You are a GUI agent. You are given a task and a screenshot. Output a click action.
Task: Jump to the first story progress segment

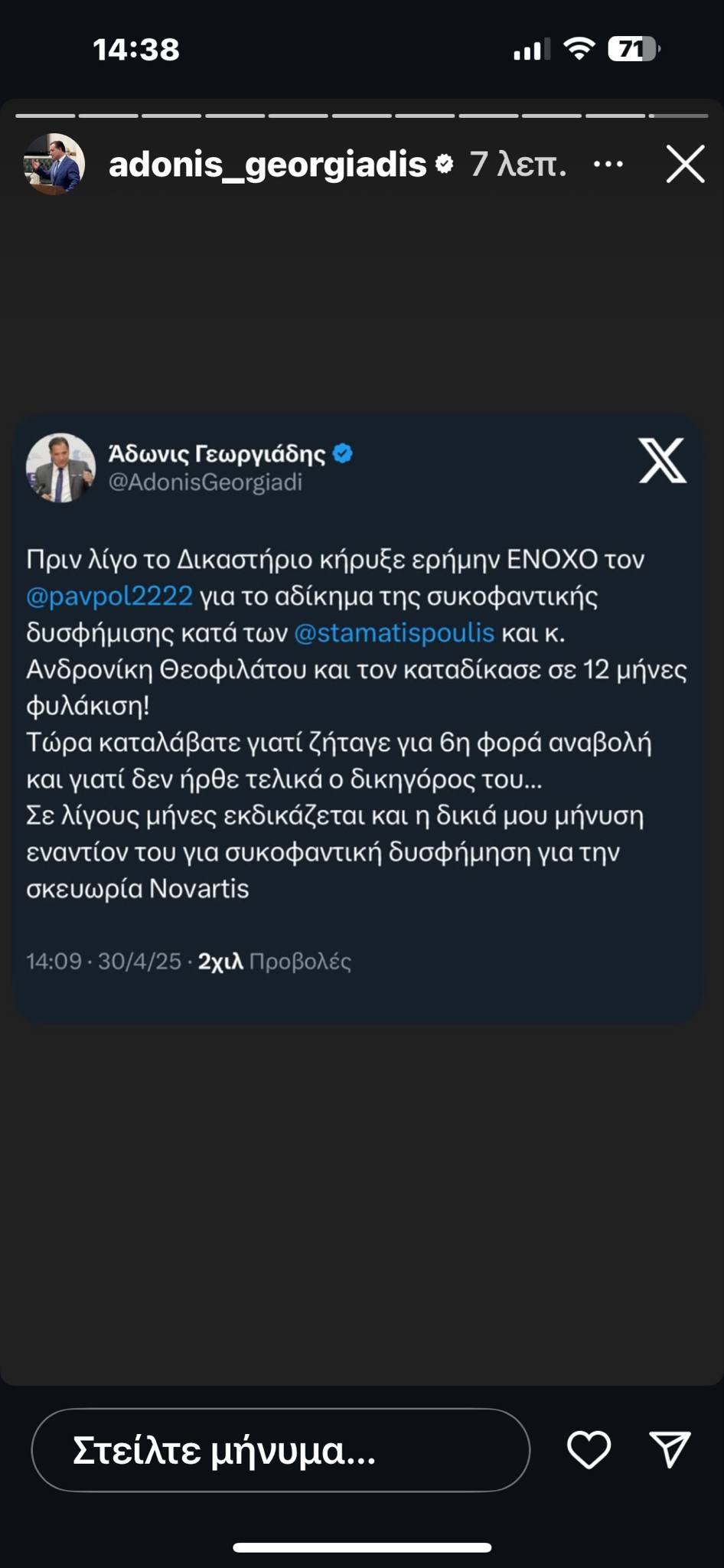tap(45, 116)
